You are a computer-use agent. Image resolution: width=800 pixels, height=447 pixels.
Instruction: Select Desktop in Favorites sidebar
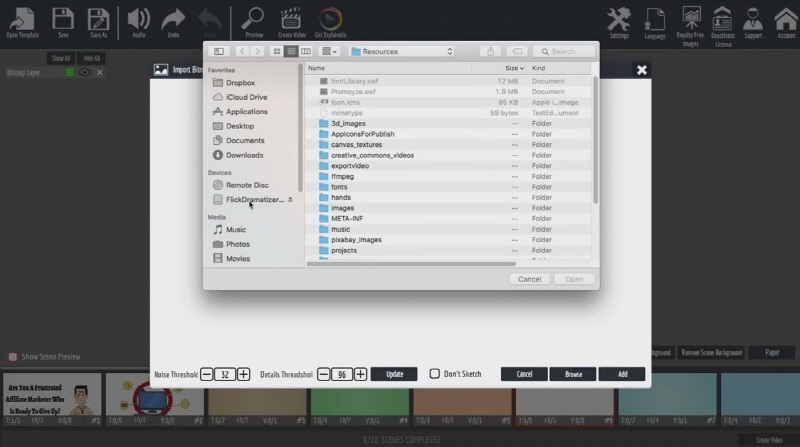tap(240, 126)
